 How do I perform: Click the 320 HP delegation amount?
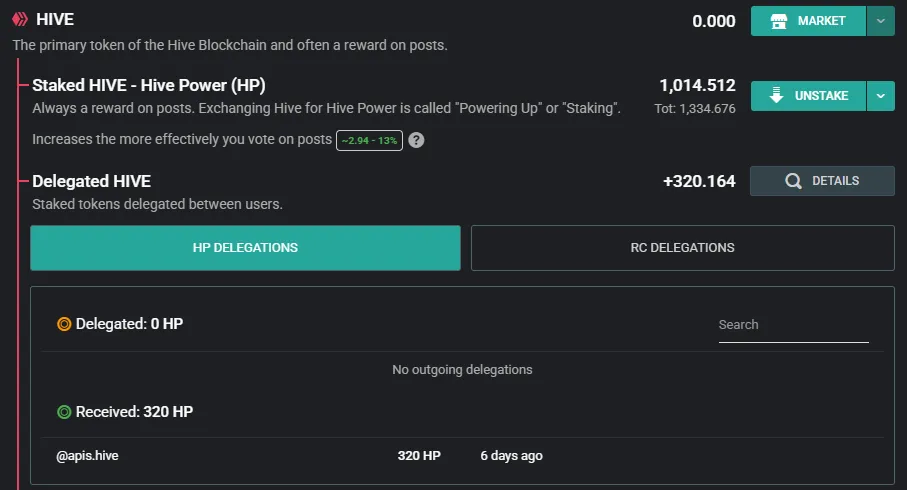(419, 456)
